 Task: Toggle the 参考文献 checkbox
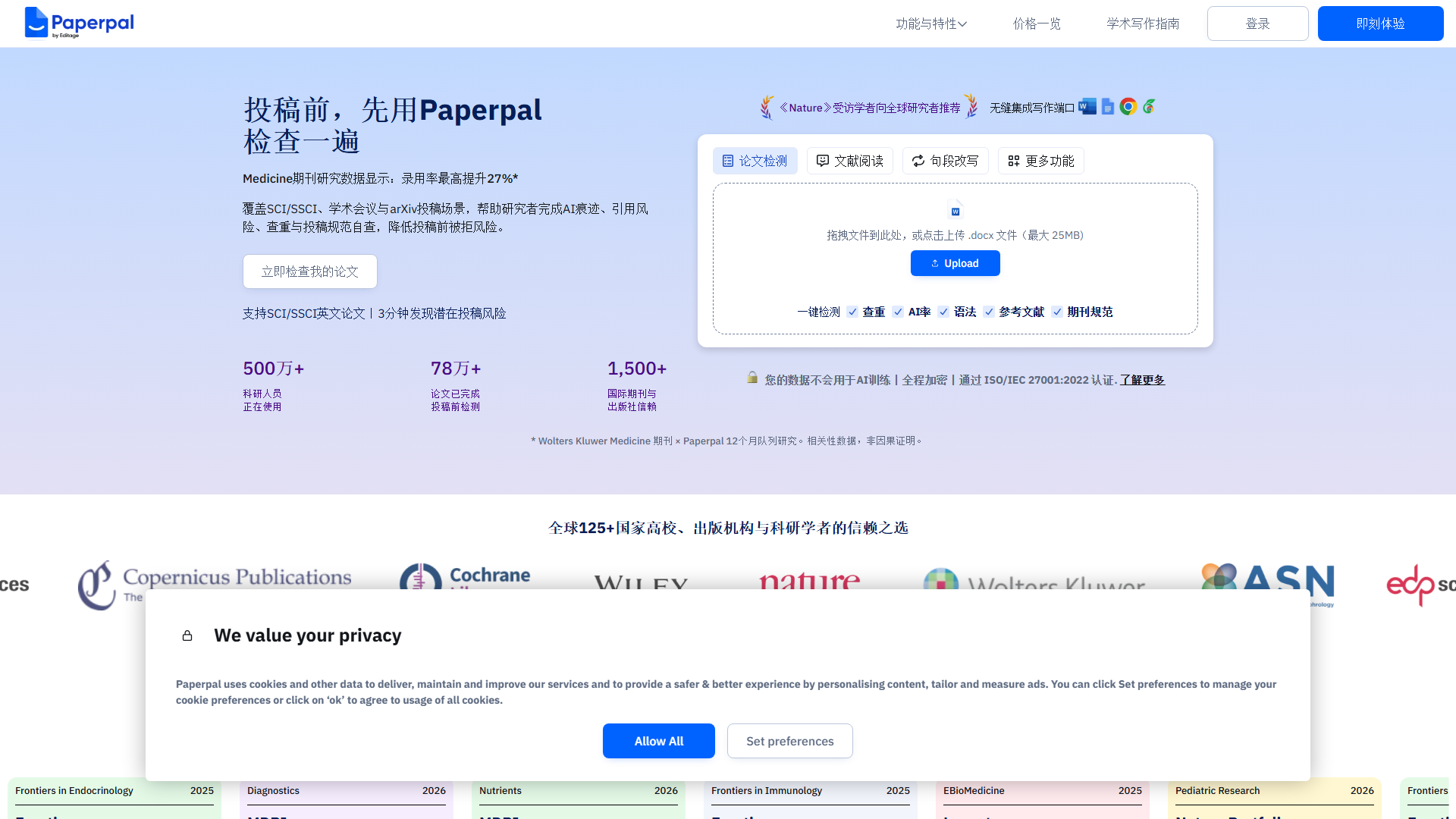click(x=989, y=312)
